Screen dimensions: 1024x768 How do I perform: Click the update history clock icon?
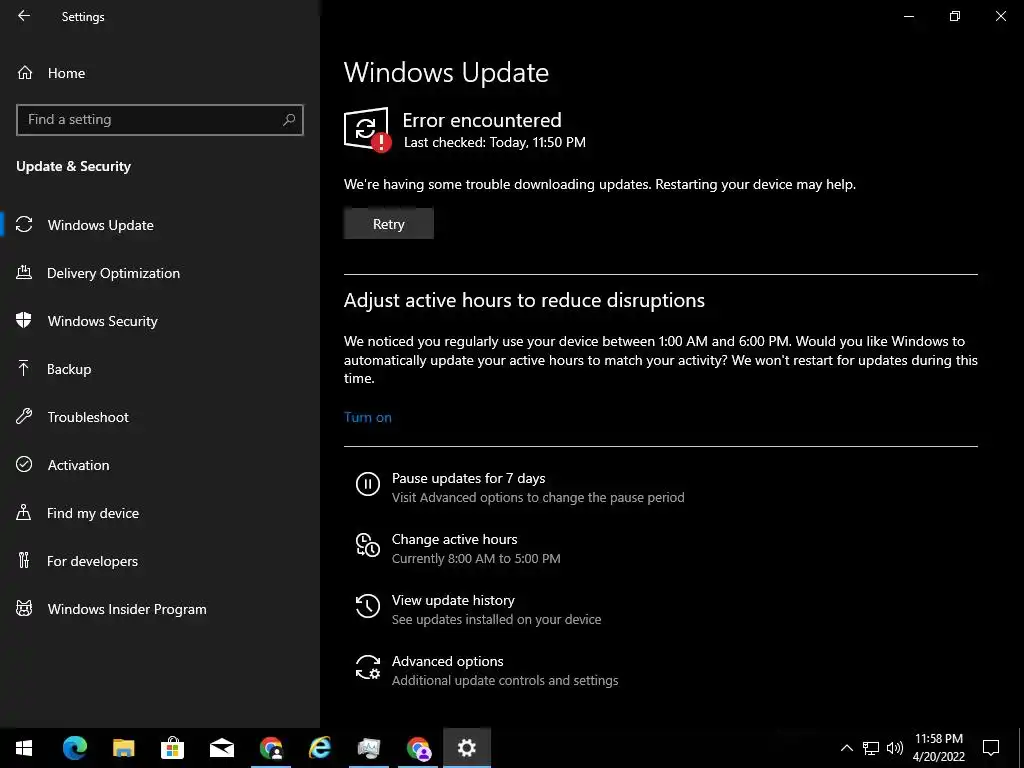[368, 606]
